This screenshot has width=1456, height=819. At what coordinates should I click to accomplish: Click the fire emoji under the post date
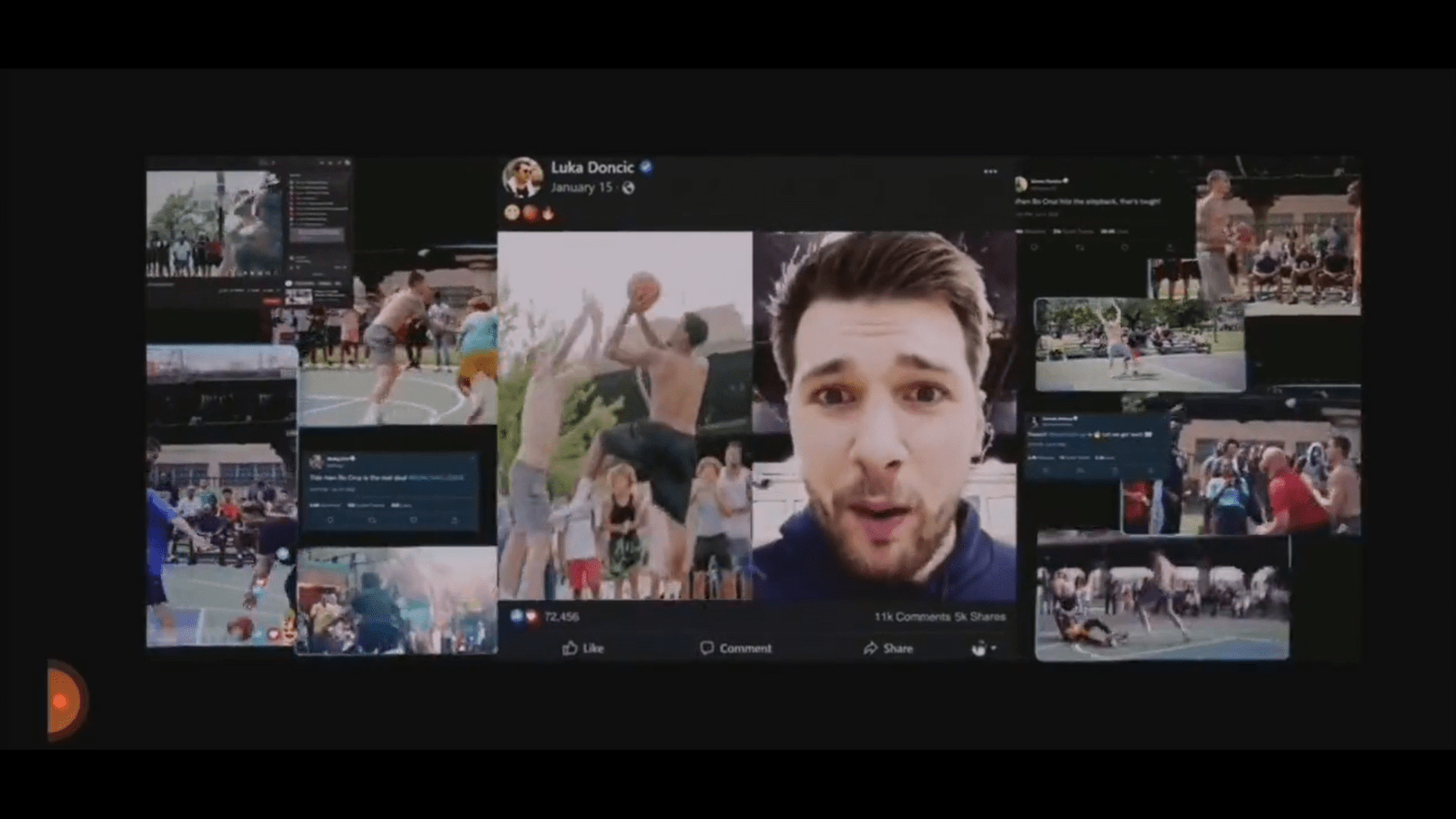tap(548, 214)
